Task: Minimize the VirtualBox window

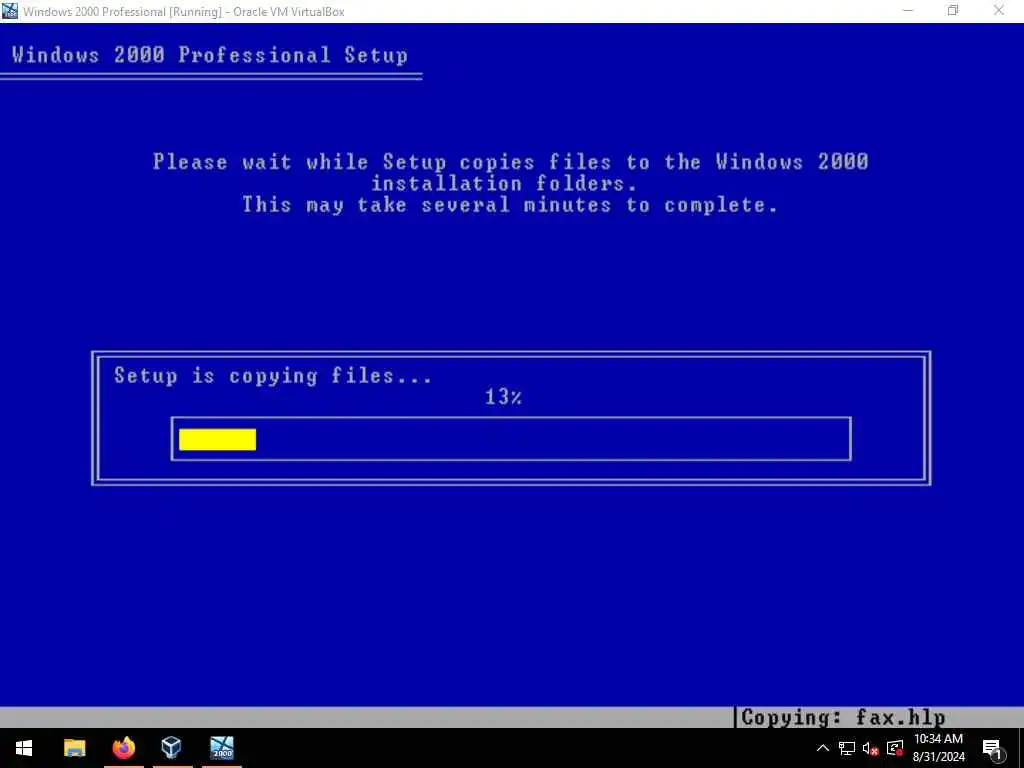Action: (908, 11)
